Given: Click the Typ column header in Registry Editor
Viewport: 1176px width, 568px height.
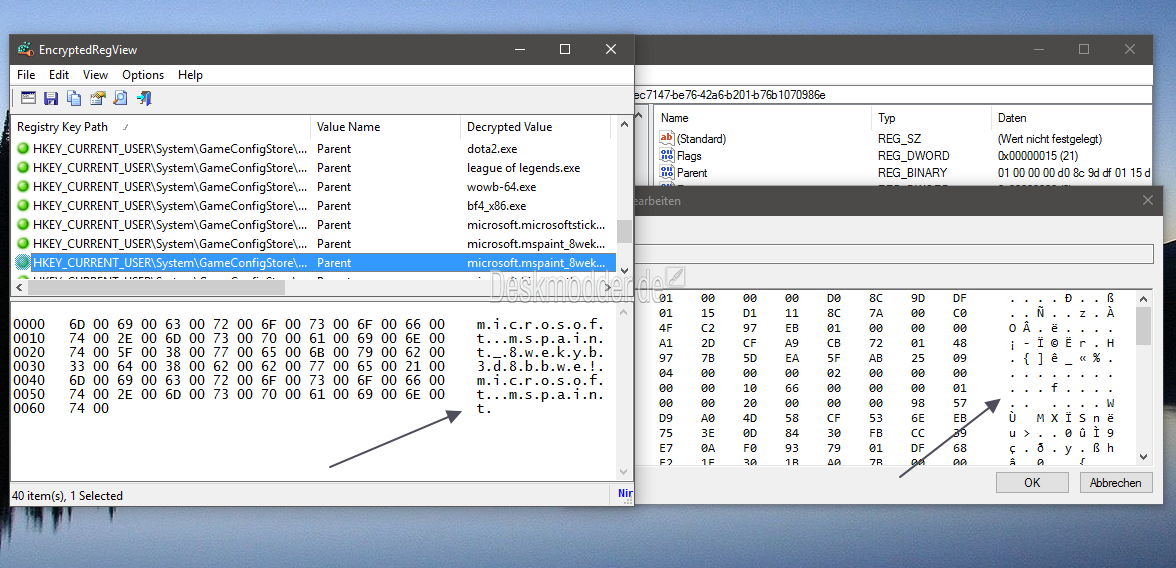Looking at the screenshot, I should (931, 118).
